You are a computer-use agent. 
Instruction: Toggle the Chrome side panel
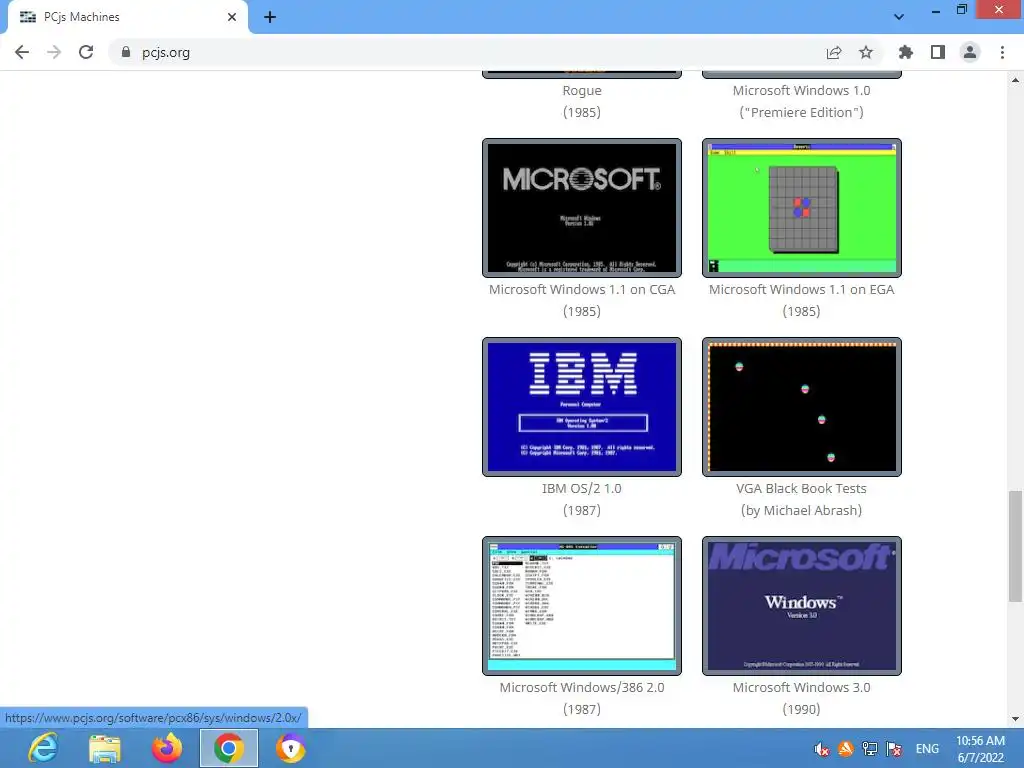click(938, 52)
